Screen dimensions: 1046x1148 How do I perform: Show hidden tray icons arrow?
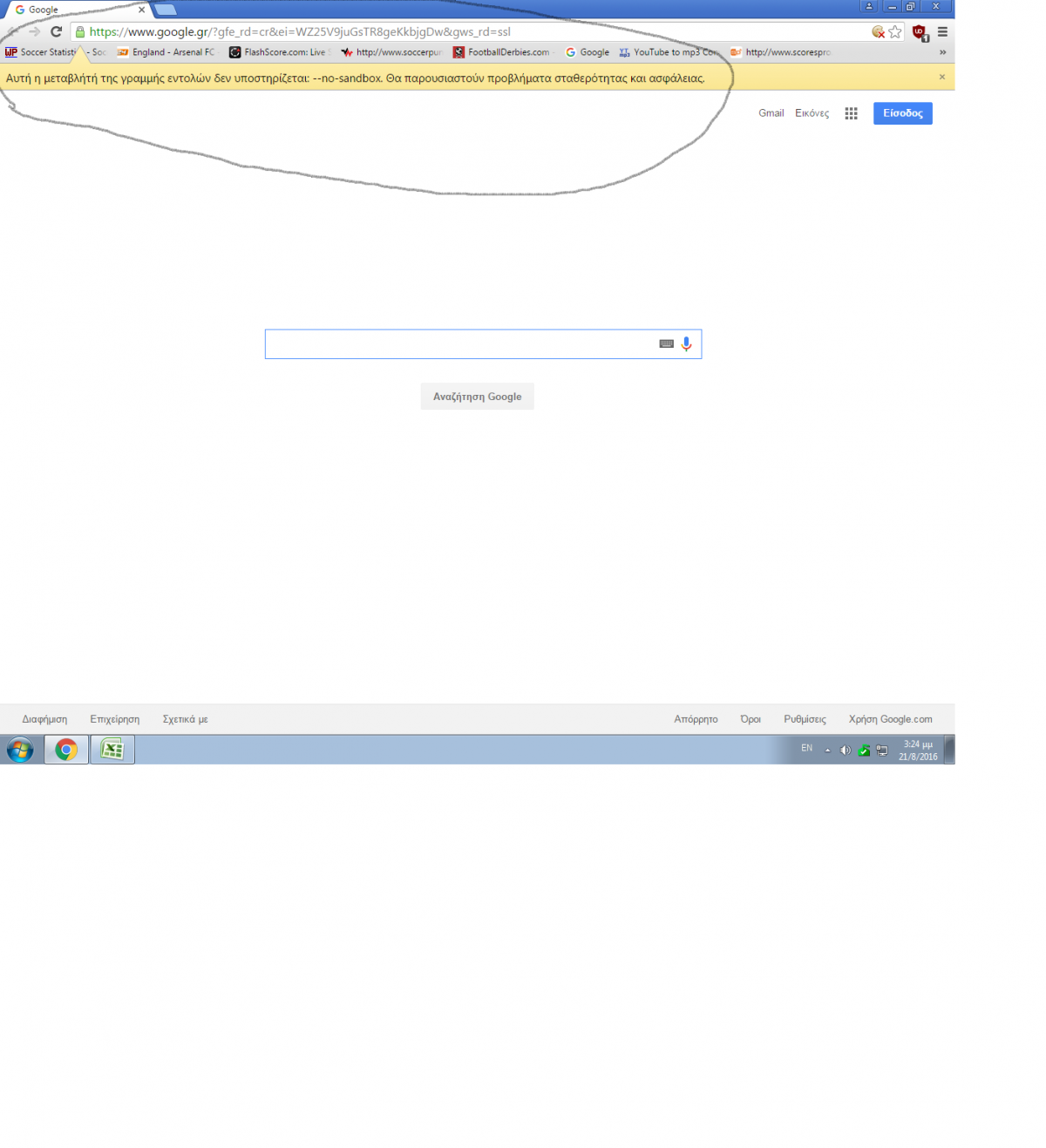tap(827, 751)
